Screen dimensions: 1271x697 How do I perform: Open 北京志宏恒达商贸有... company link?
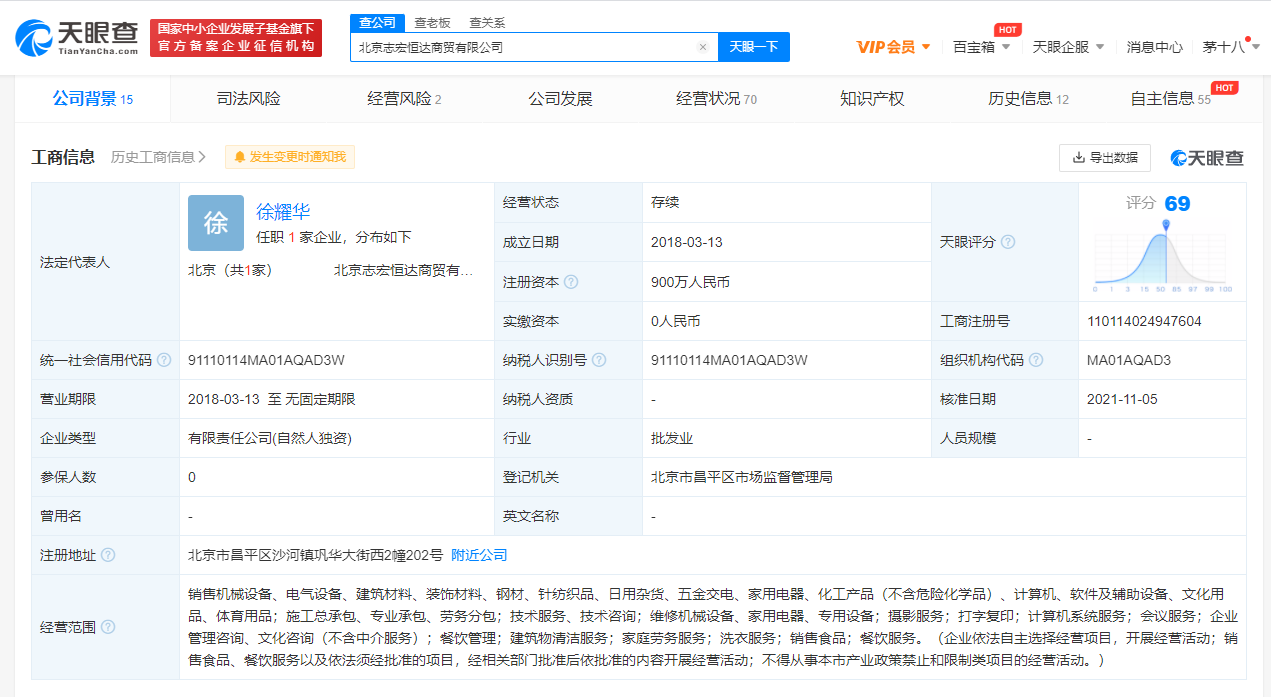[404, 270]
